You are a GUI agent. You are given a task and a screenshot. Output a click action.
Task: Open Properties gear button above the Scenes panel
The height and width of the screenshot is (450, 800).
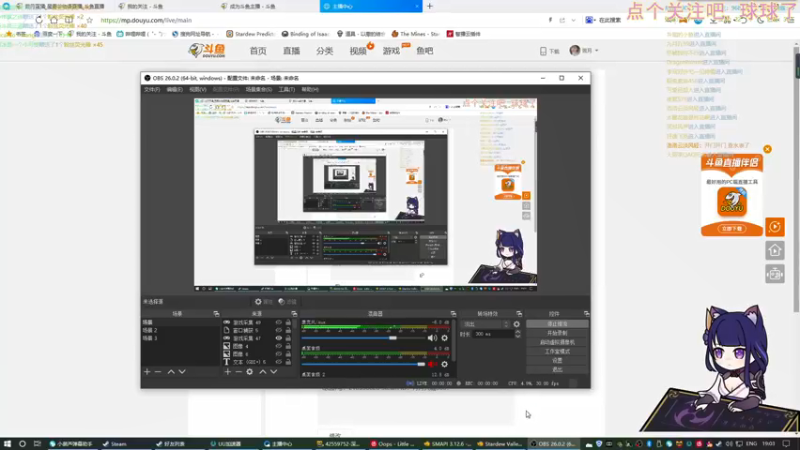263,302
